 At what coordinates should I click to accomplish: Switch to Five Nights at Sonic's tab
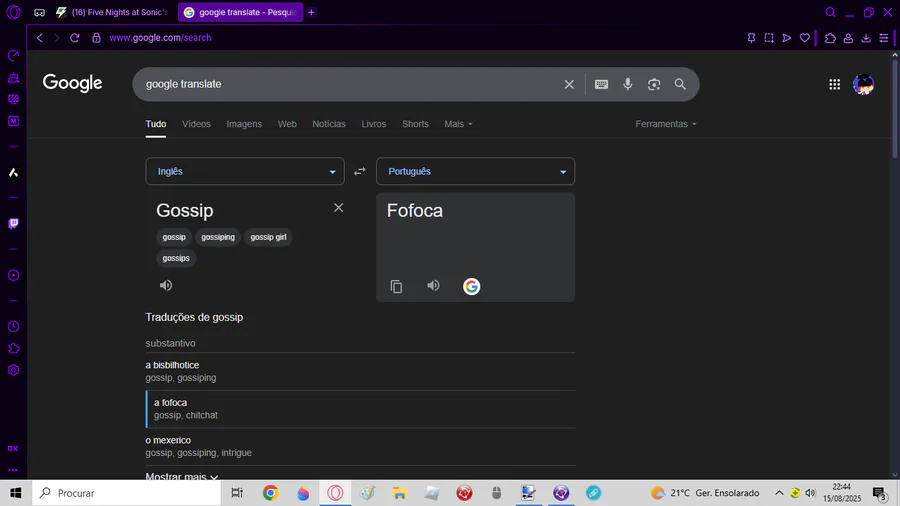click(x=113, y=12)
